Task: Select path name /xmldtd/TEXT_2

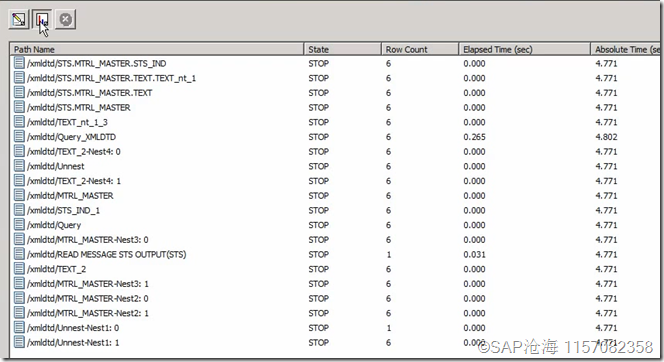Action: 56,269
